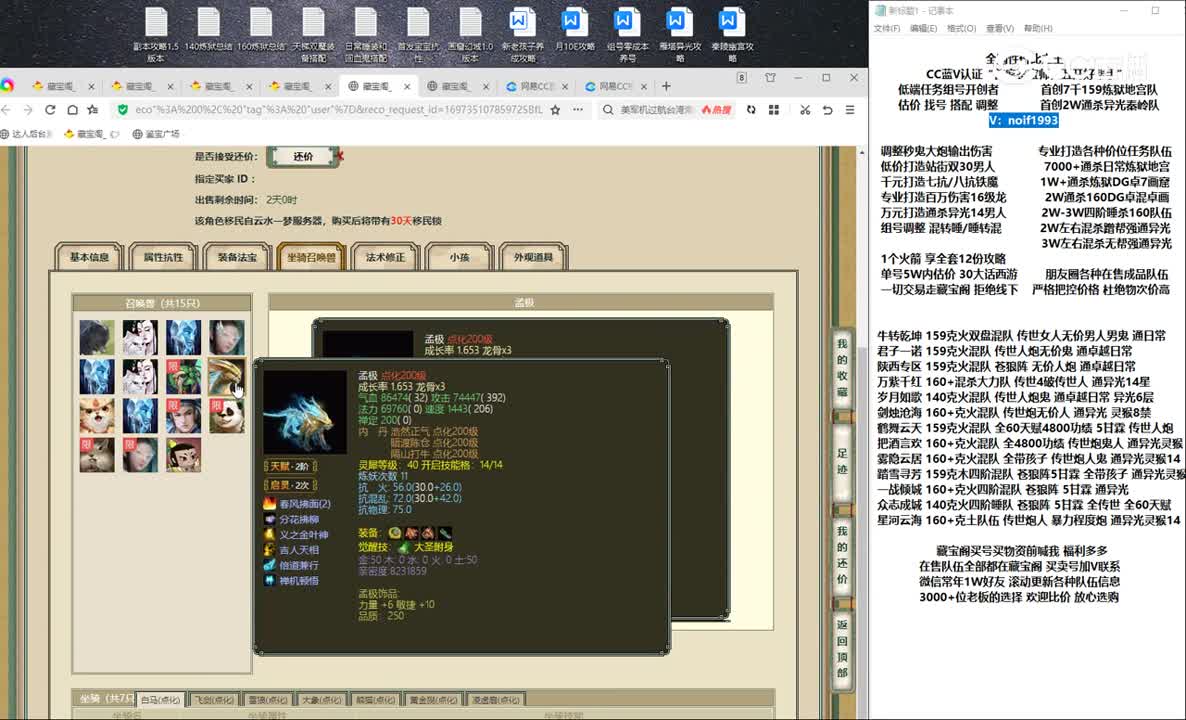This screenshot has height=720, width=1186.
Task: Click the 天赋·2阶 badge
Action: click(x=290, y=466)
